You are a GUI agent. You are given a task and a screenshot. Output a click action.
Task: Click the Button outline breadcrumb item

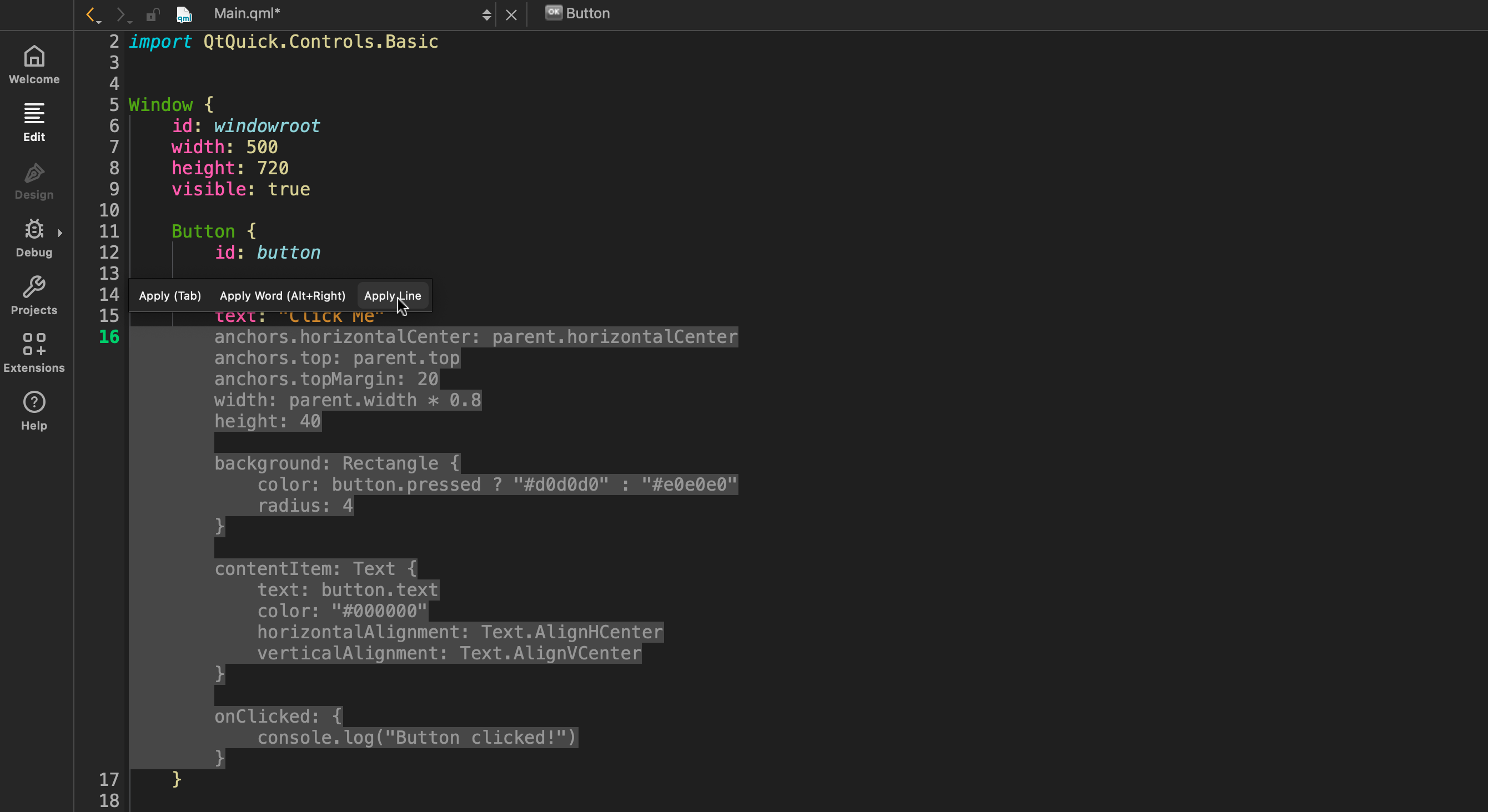(x=577, y=13)
